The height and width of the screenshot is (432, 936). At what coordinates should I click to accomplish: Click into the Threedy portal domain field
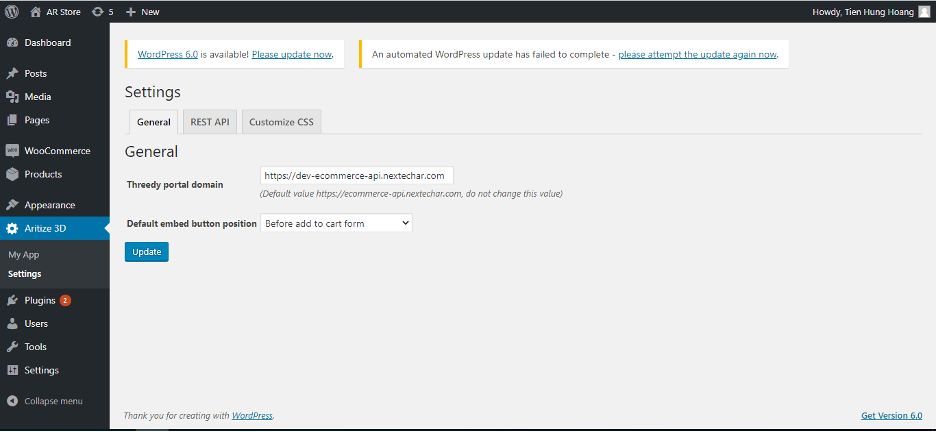coord(357,175)
